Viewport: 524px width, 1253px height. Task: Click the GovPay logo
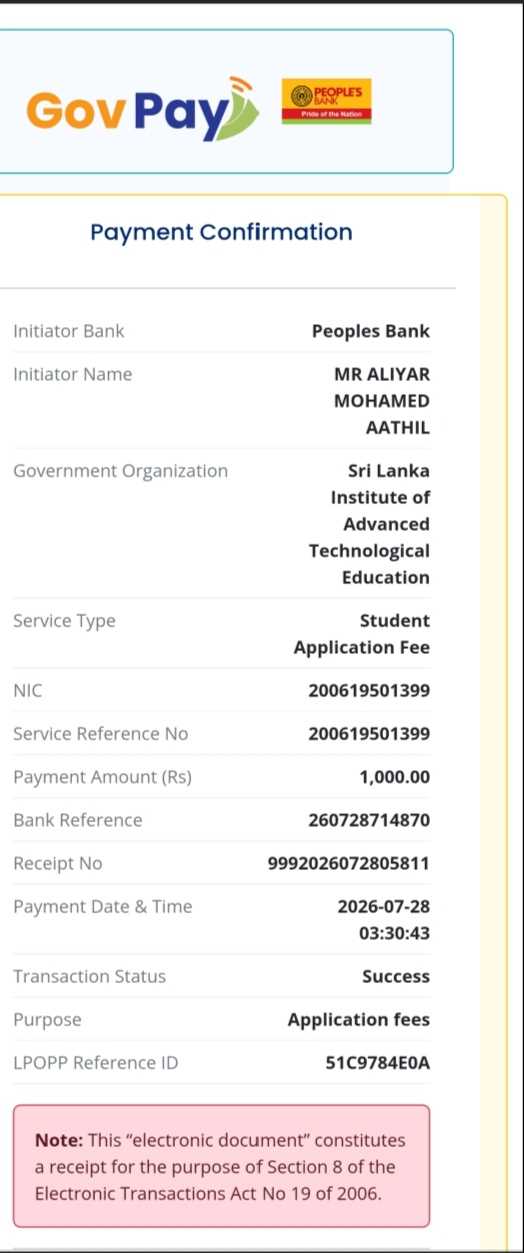point(142,108)
